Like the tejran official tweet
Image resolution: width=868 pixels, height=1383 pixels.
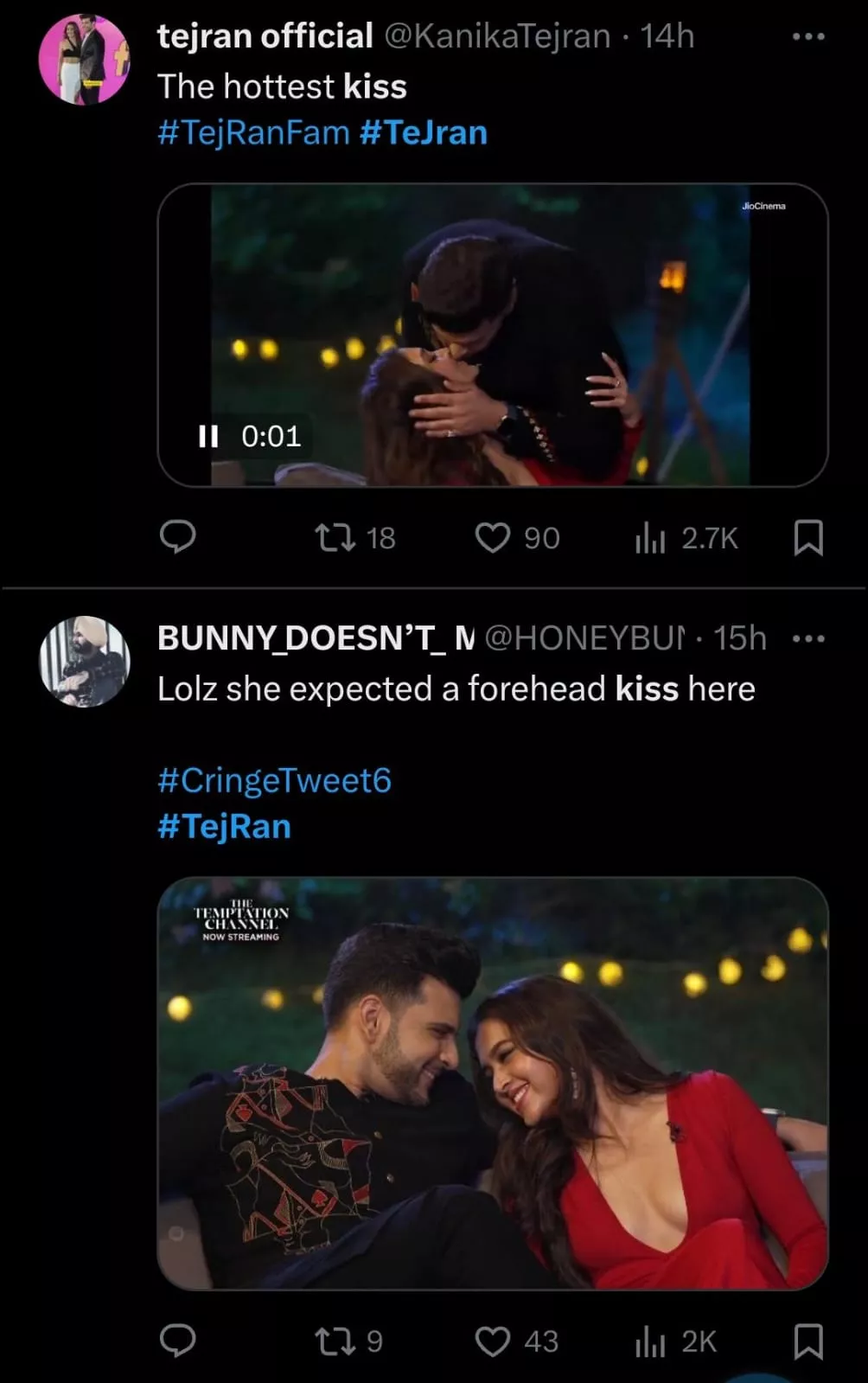[x=493, y=537]
